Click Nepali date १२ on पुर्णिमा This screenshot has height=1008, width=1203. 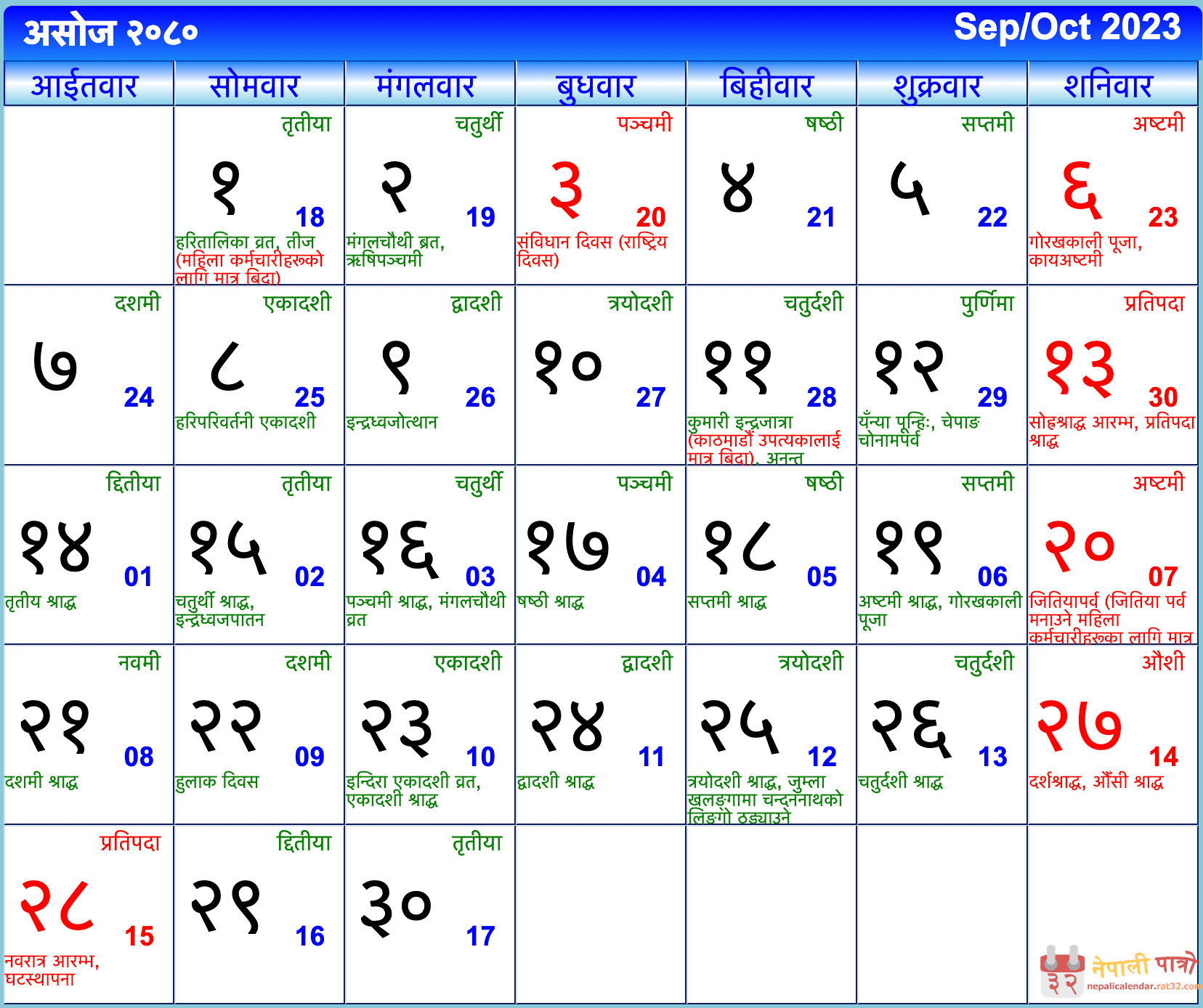pyautogui.click(x=910, y=367)
